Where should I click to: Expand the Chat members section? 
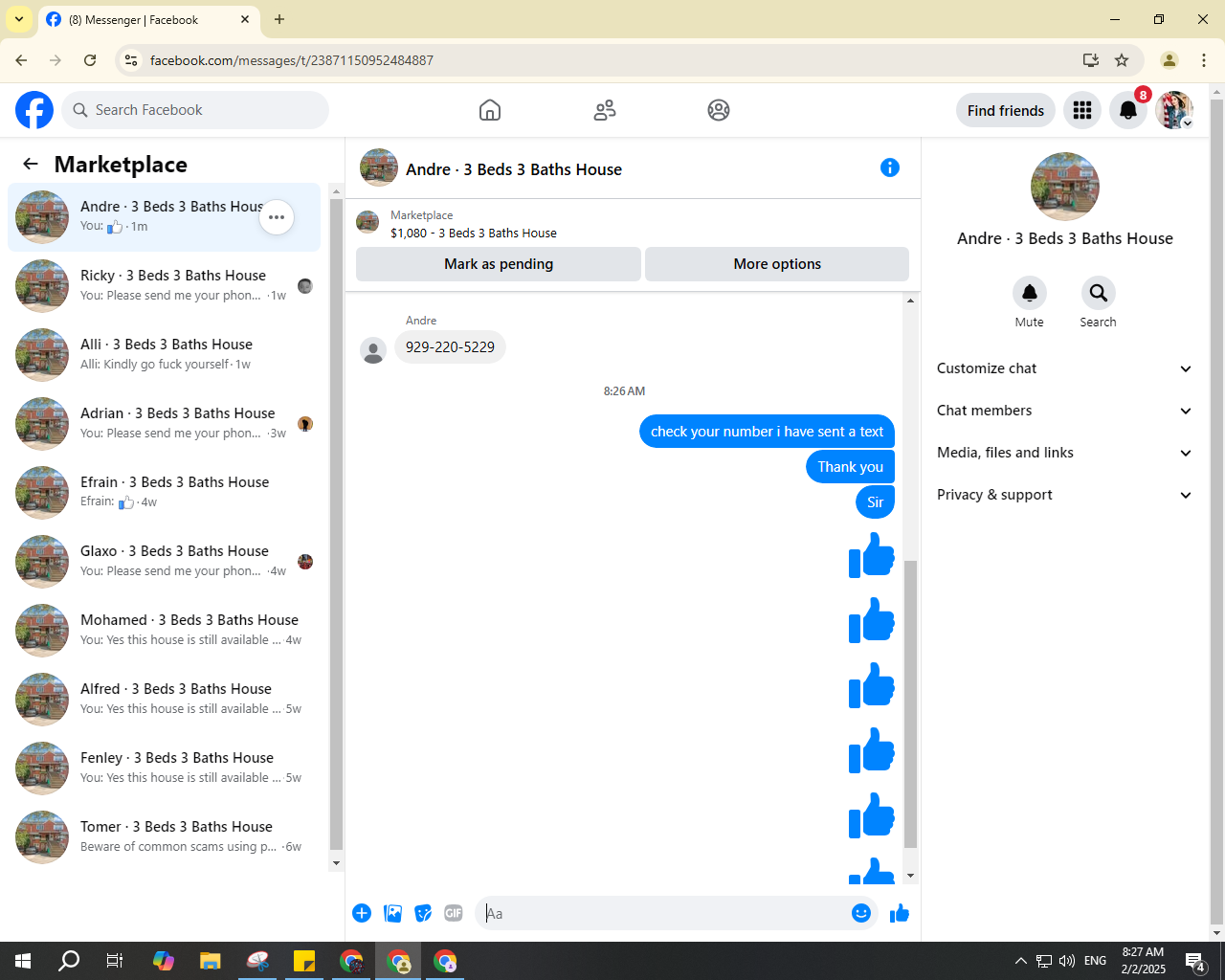(x=1065, y=411)
